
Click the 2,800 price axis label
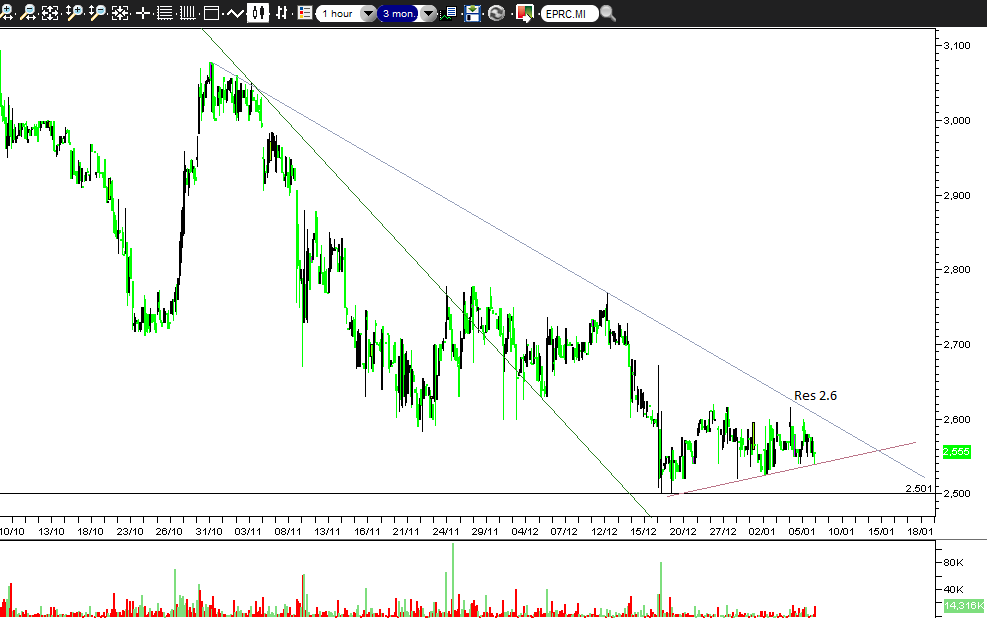[x=956, y=270]
